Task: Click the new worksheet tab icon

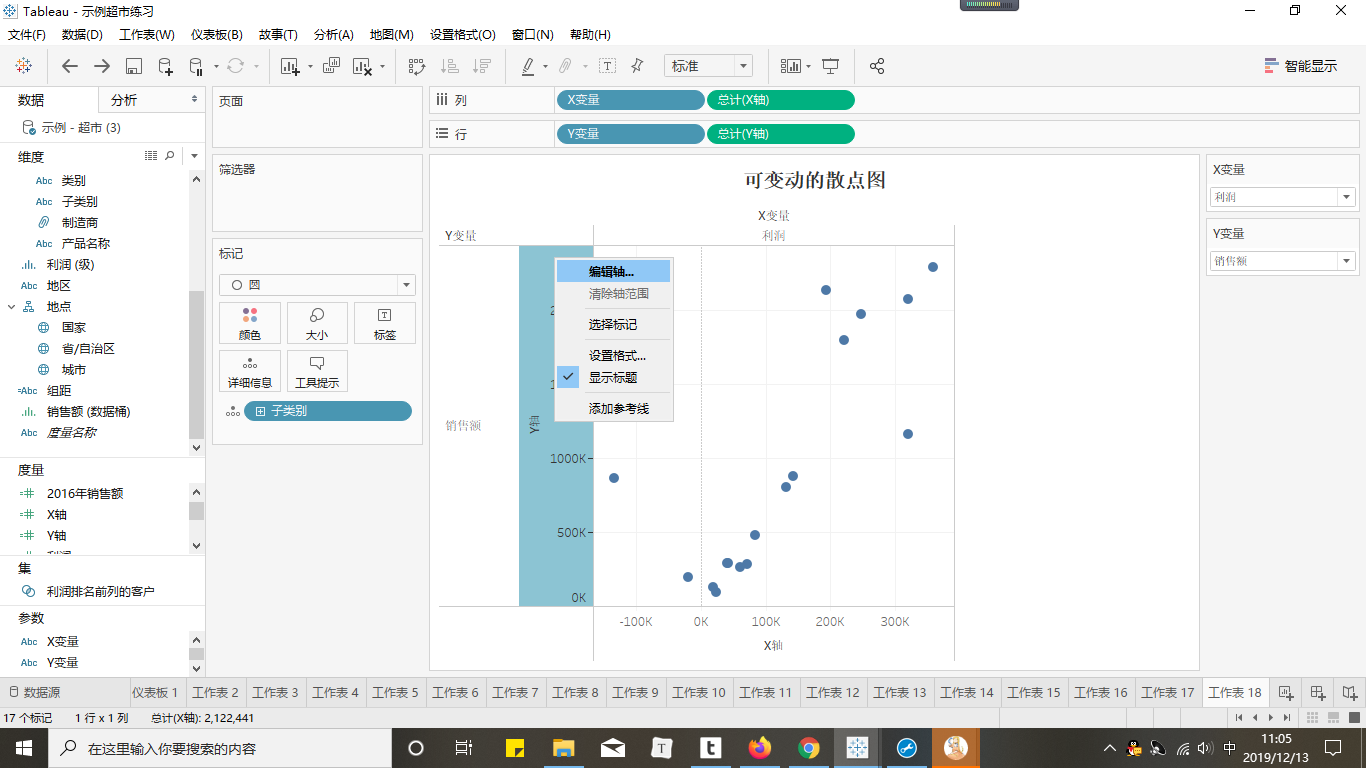Action: pos(1286,692)
